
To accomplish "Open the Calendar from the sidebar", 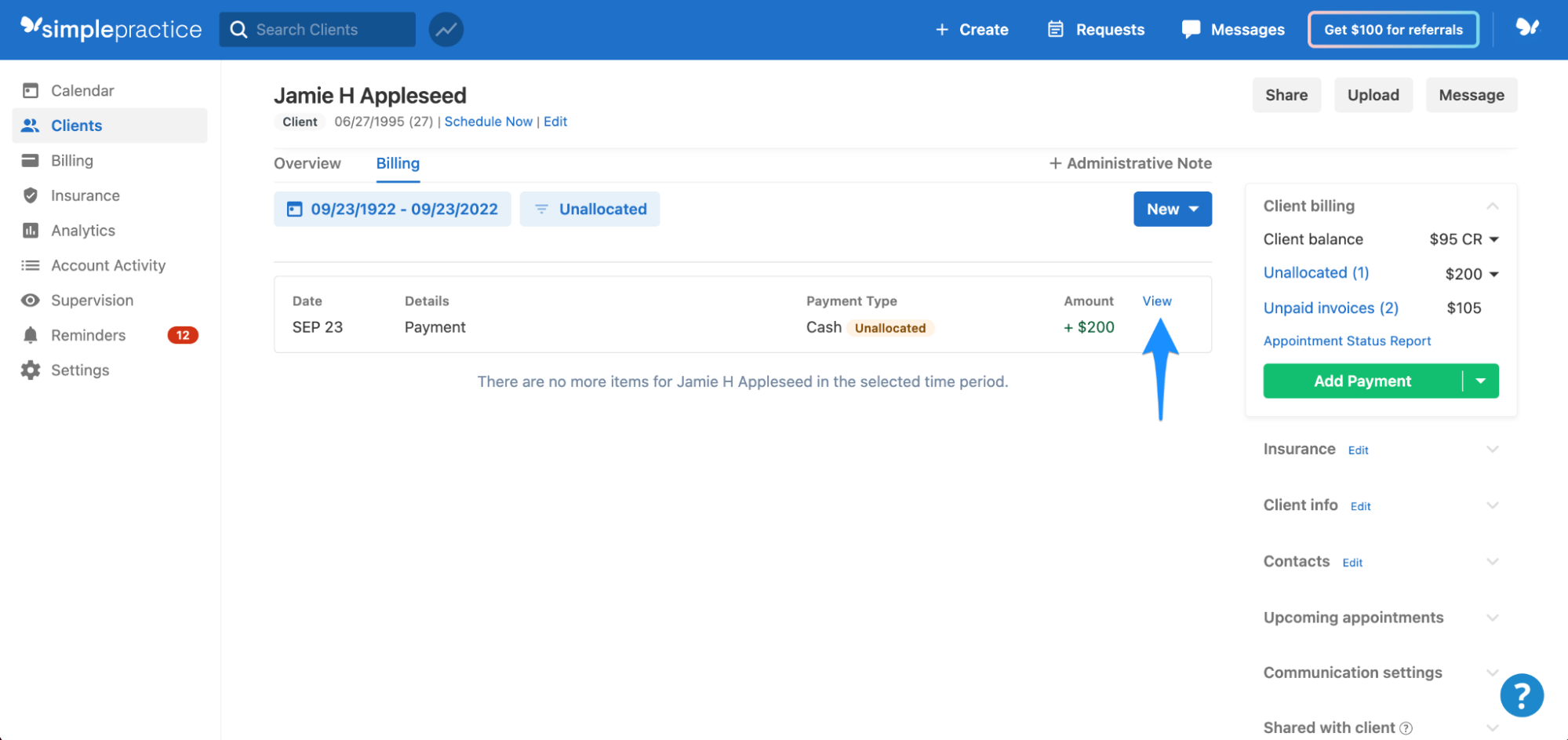I will click(x=82, y=90).
